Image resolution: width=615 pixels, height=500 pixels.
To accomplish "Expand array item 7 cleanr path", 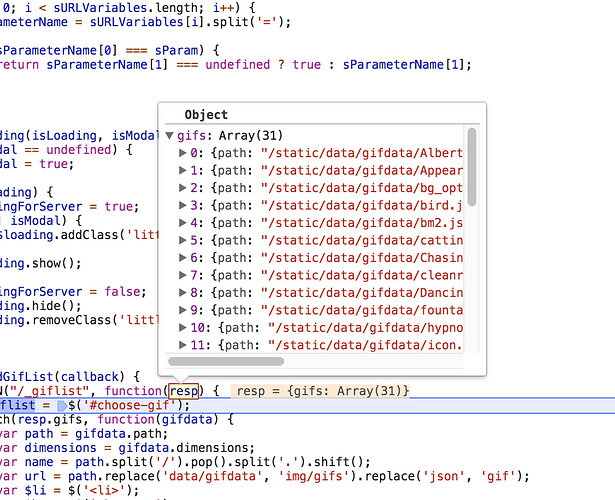I will click(x=182, y=275).
